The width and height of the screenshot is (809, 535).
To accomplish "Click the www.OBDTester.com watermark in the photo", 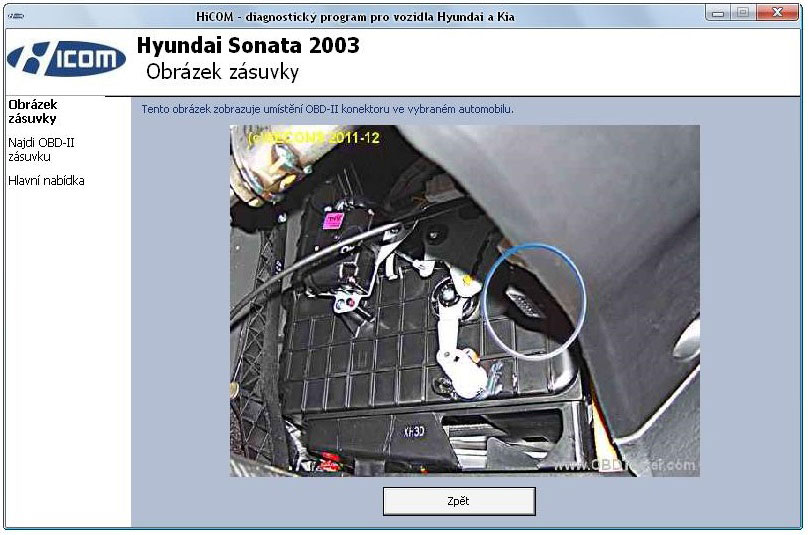I will pos(625,465).
